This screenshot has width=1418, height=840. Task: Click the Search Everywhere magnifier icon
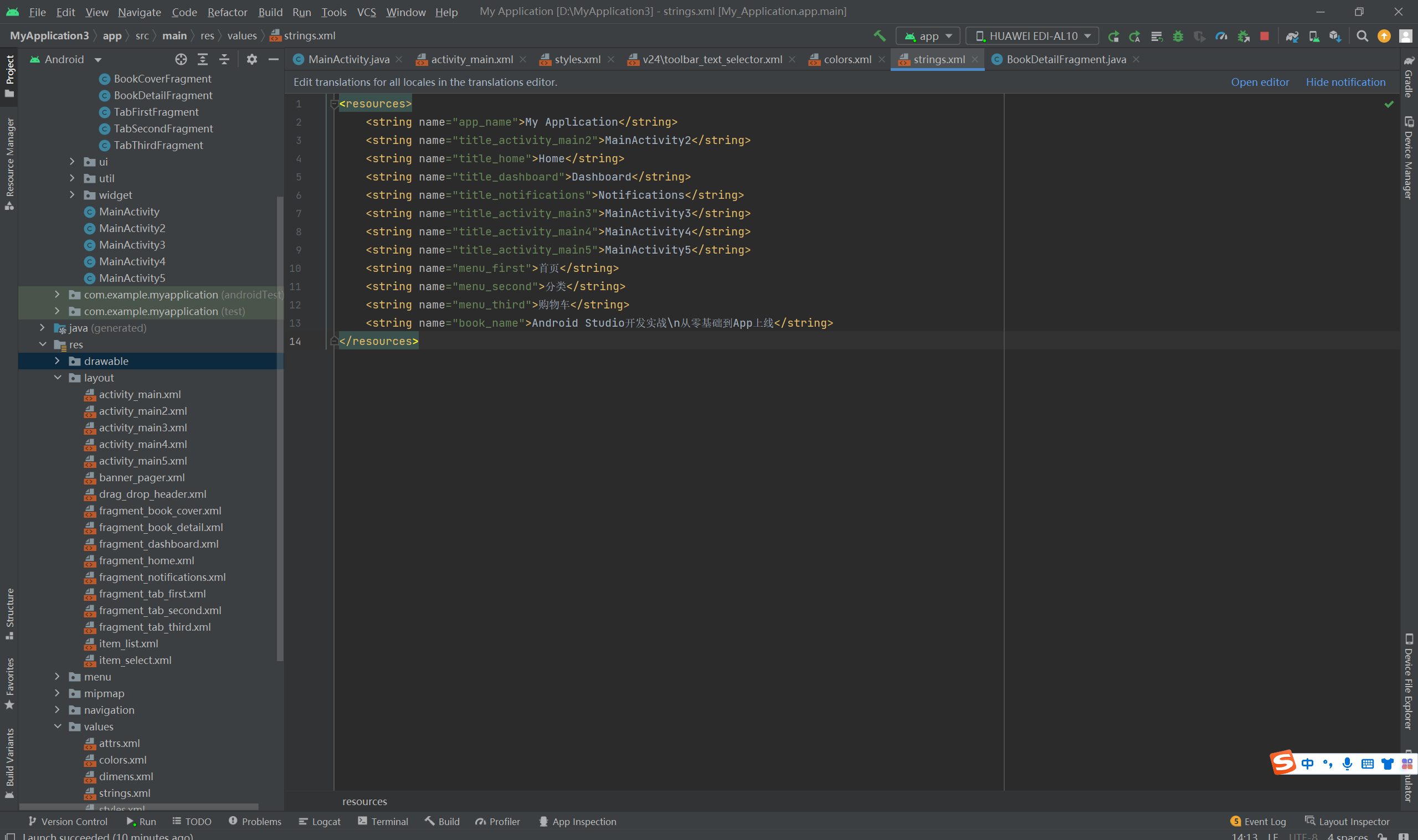pos(1363,36)
